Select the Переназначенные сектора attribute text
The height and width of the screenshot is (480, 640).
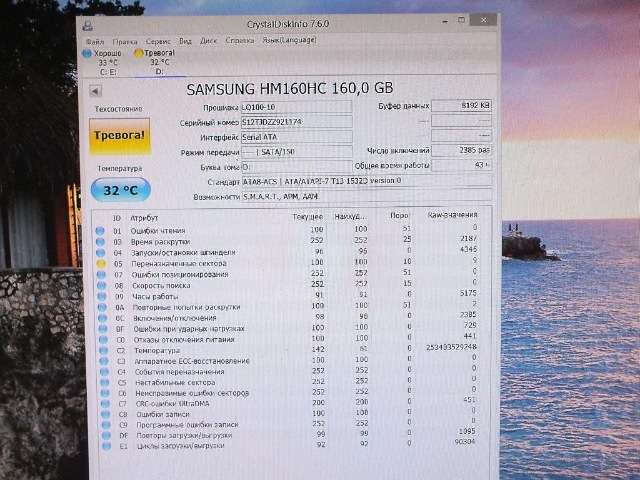point(179,264)
